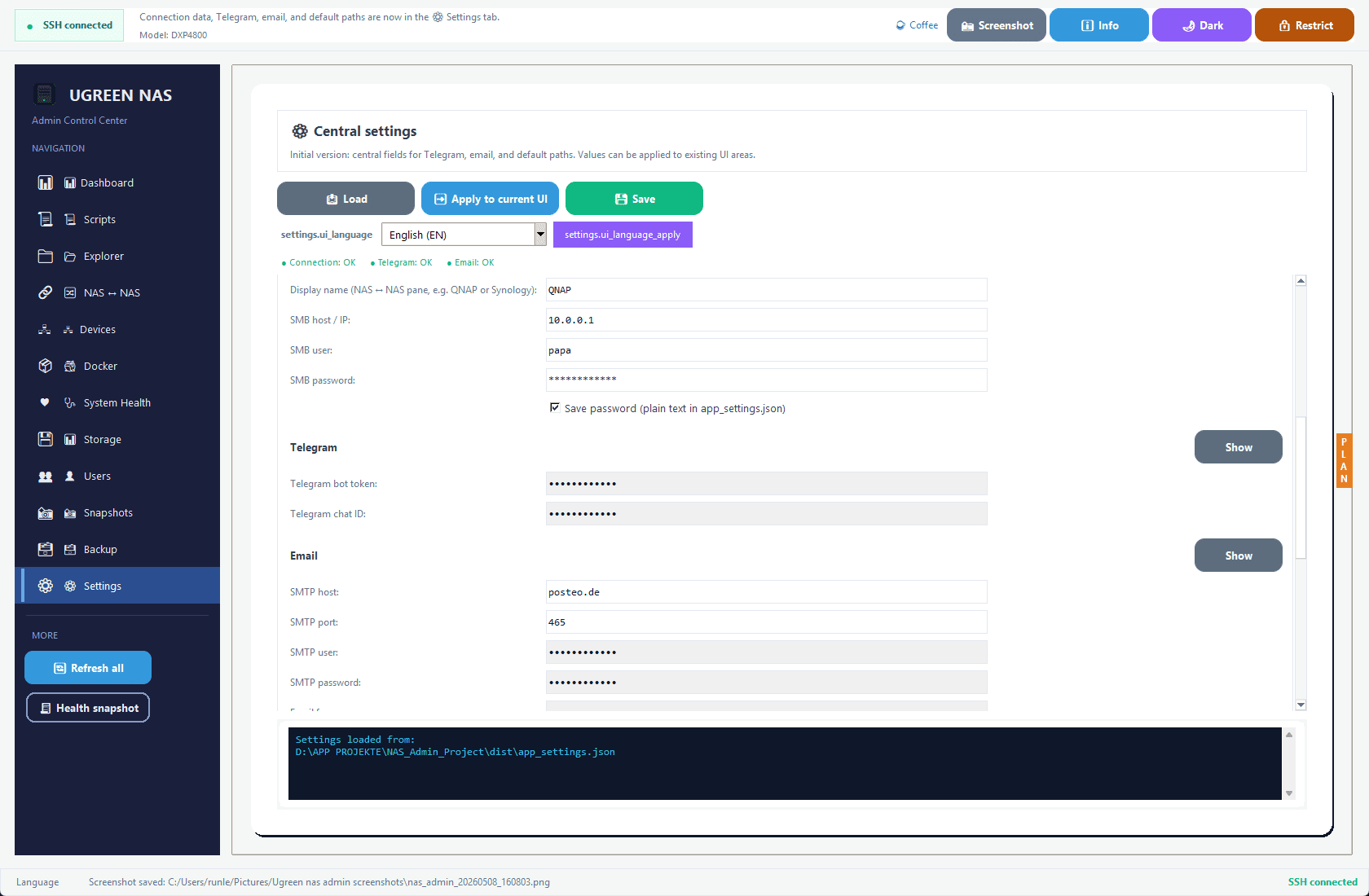Click the SMB host / IP field
Viewport: 1369px width, 896px height.
click(767, 320)
